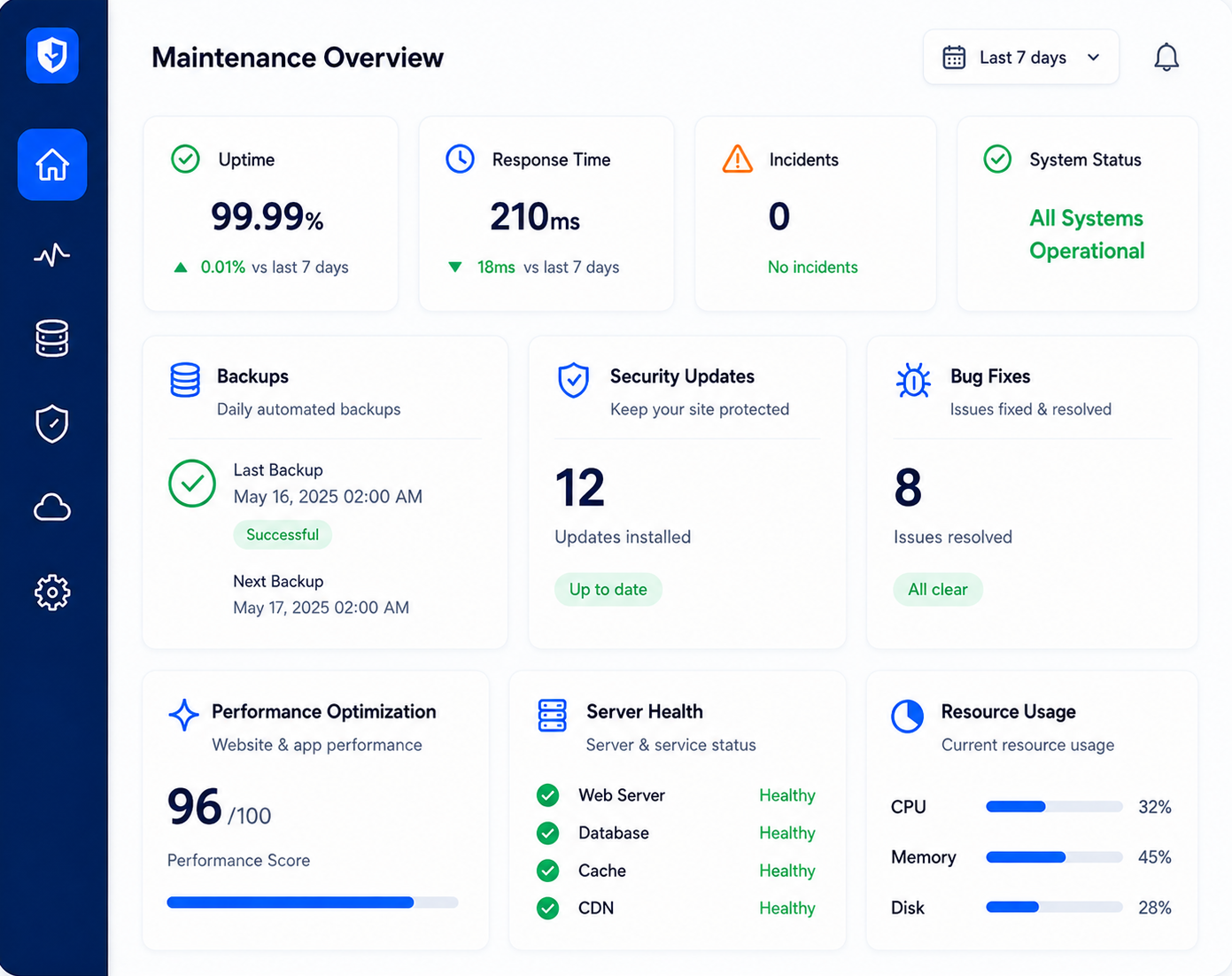Open the cloud sidebar icon
The width and height of the screenshot is (1232, 976).
tap(52, 508)
